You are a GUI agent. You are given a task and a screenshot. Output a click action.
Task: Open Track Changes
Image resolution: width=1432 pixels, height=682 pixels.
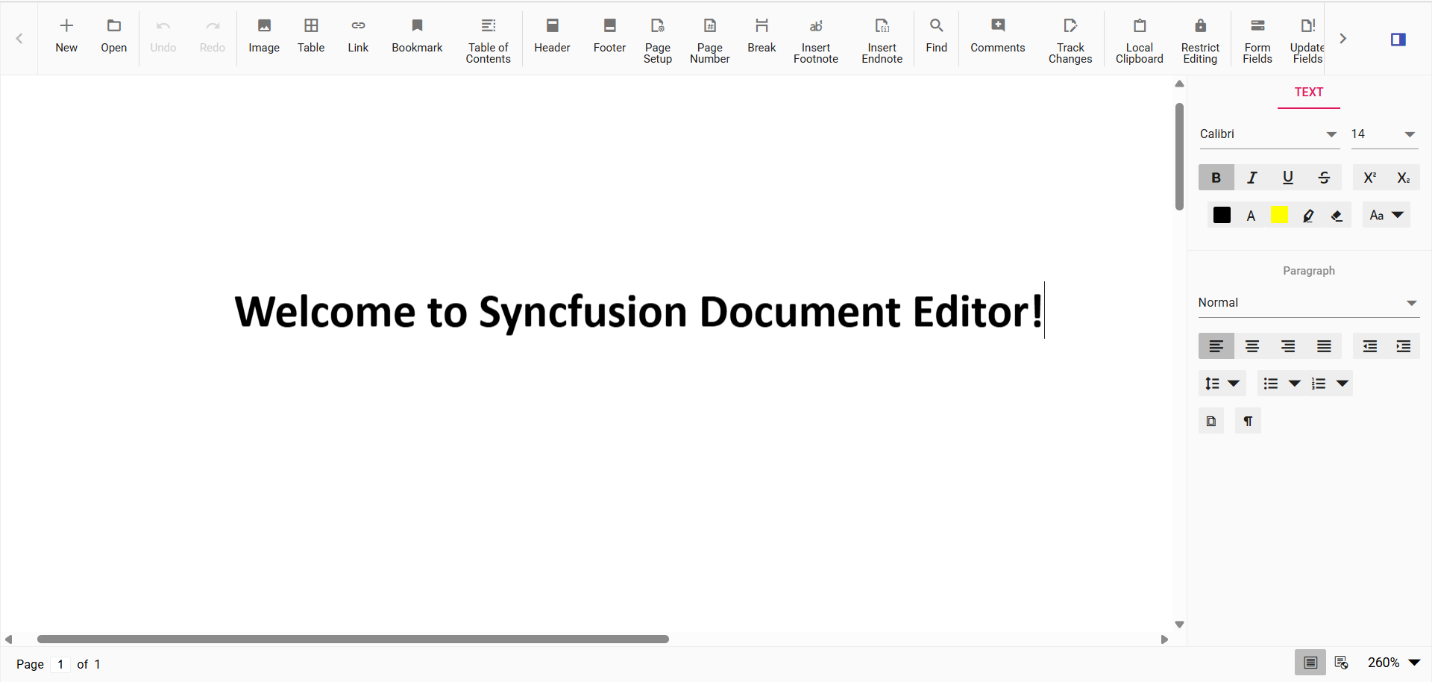[x=1070, y=40]
